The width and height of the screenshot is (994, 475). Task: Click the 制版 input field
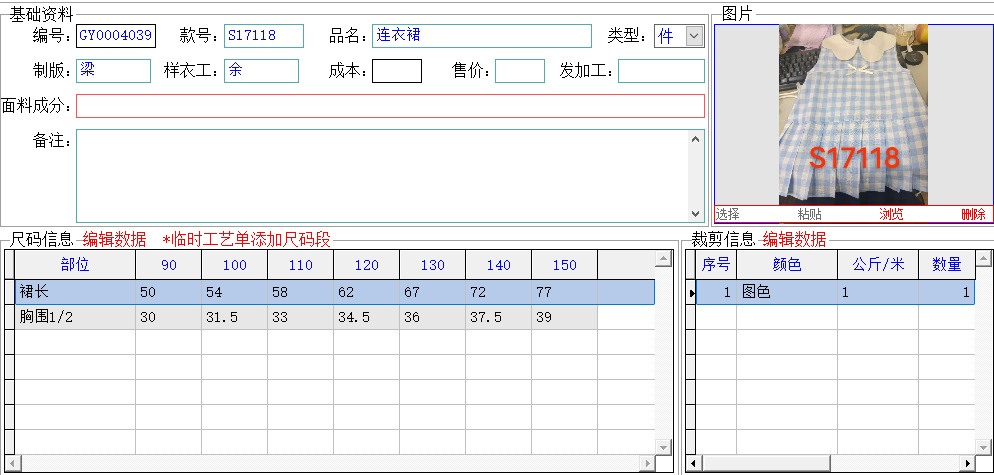pos(113,71)
